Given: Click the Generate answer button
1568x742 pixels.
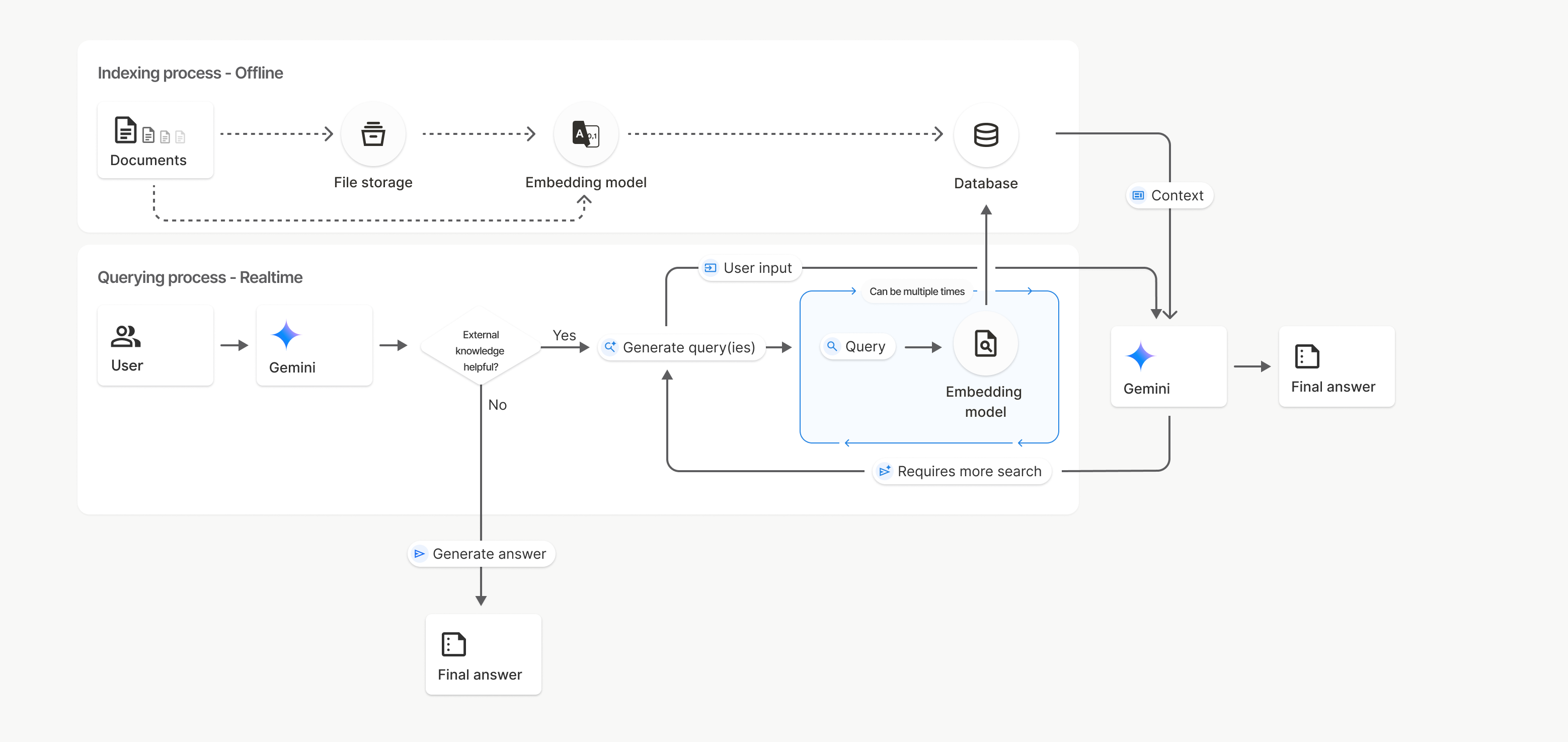Looking at the screenshot, I should (481, 553).
